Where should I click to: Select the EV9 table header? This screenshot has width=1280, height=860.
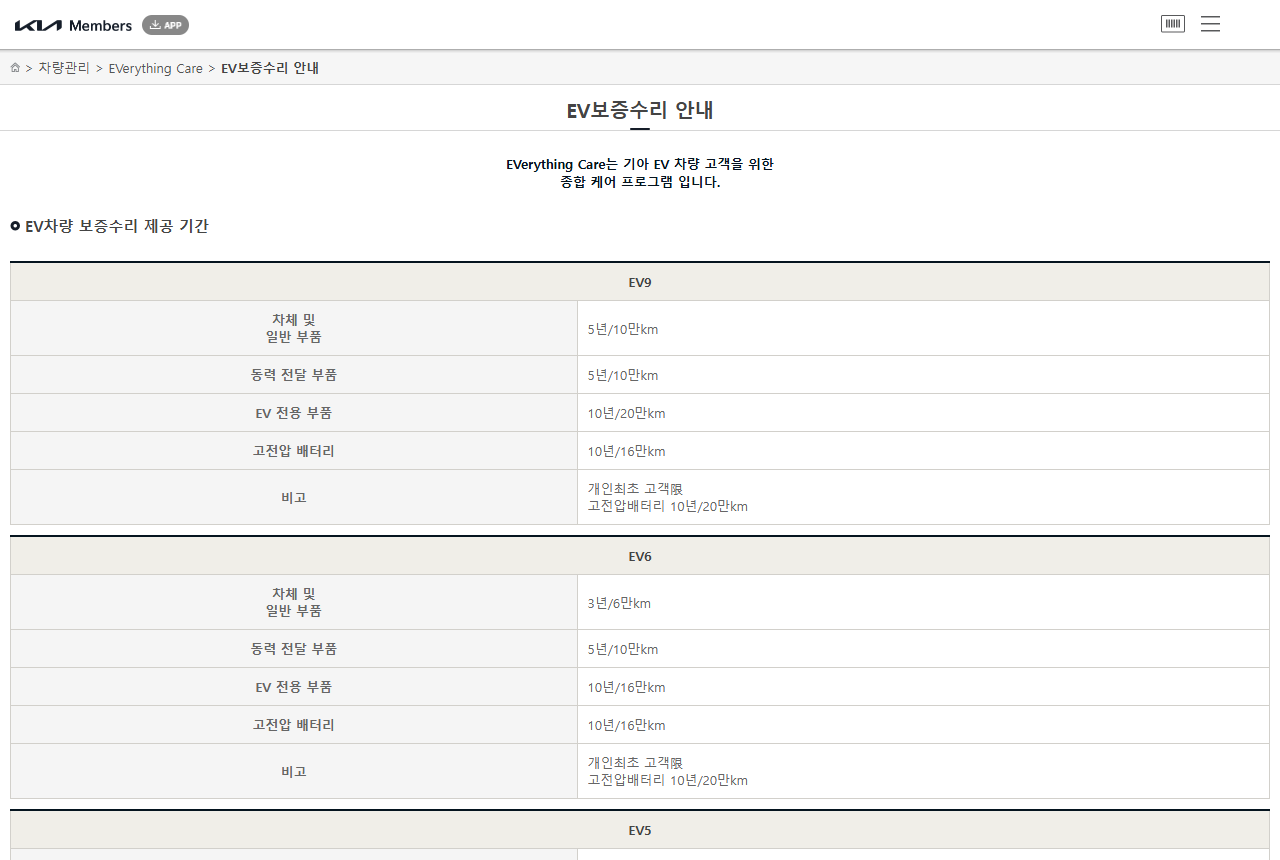tap(640, 282)
